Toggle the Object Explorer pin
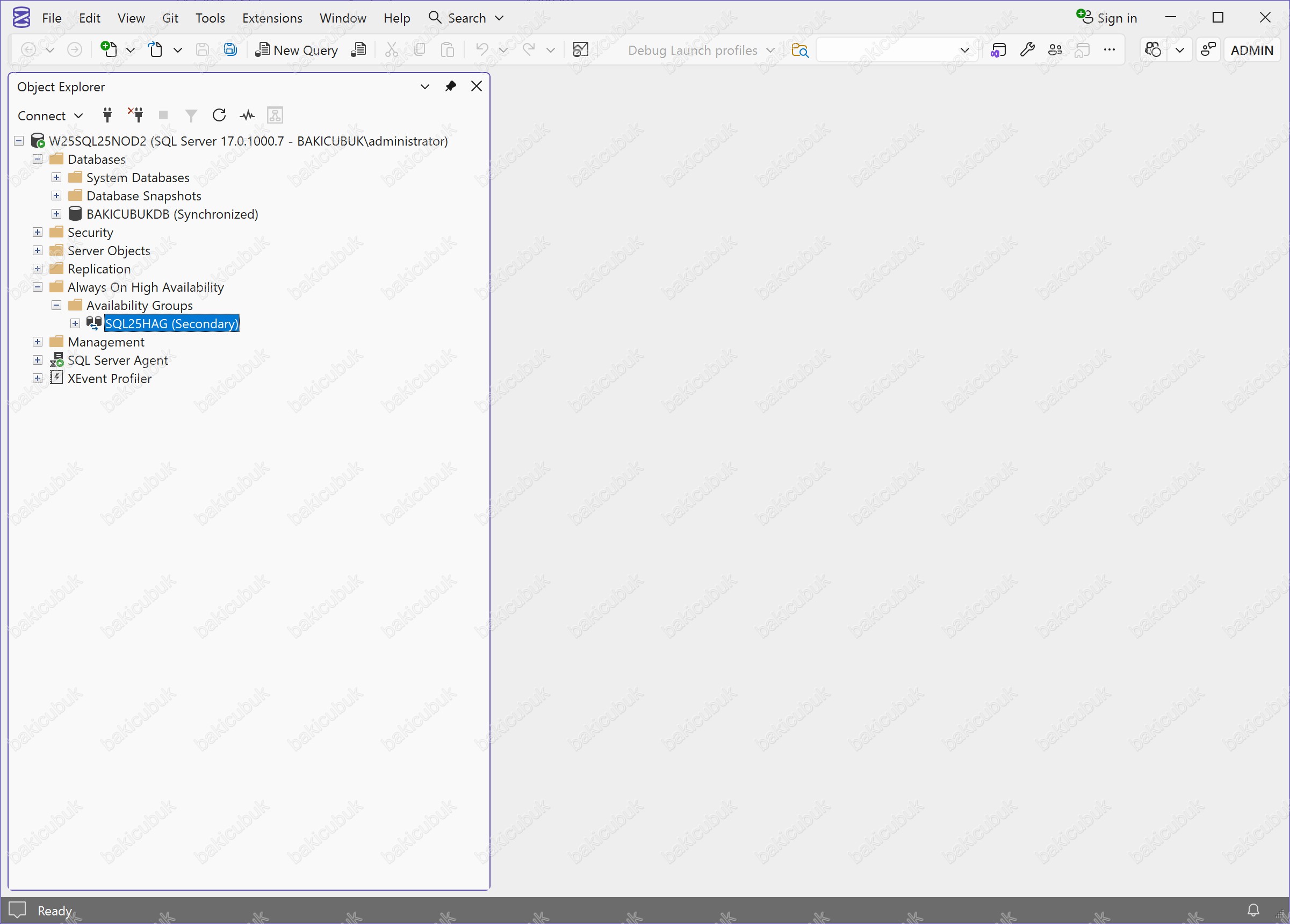Viewport: 1290px width, 924px height. [450, 86]
